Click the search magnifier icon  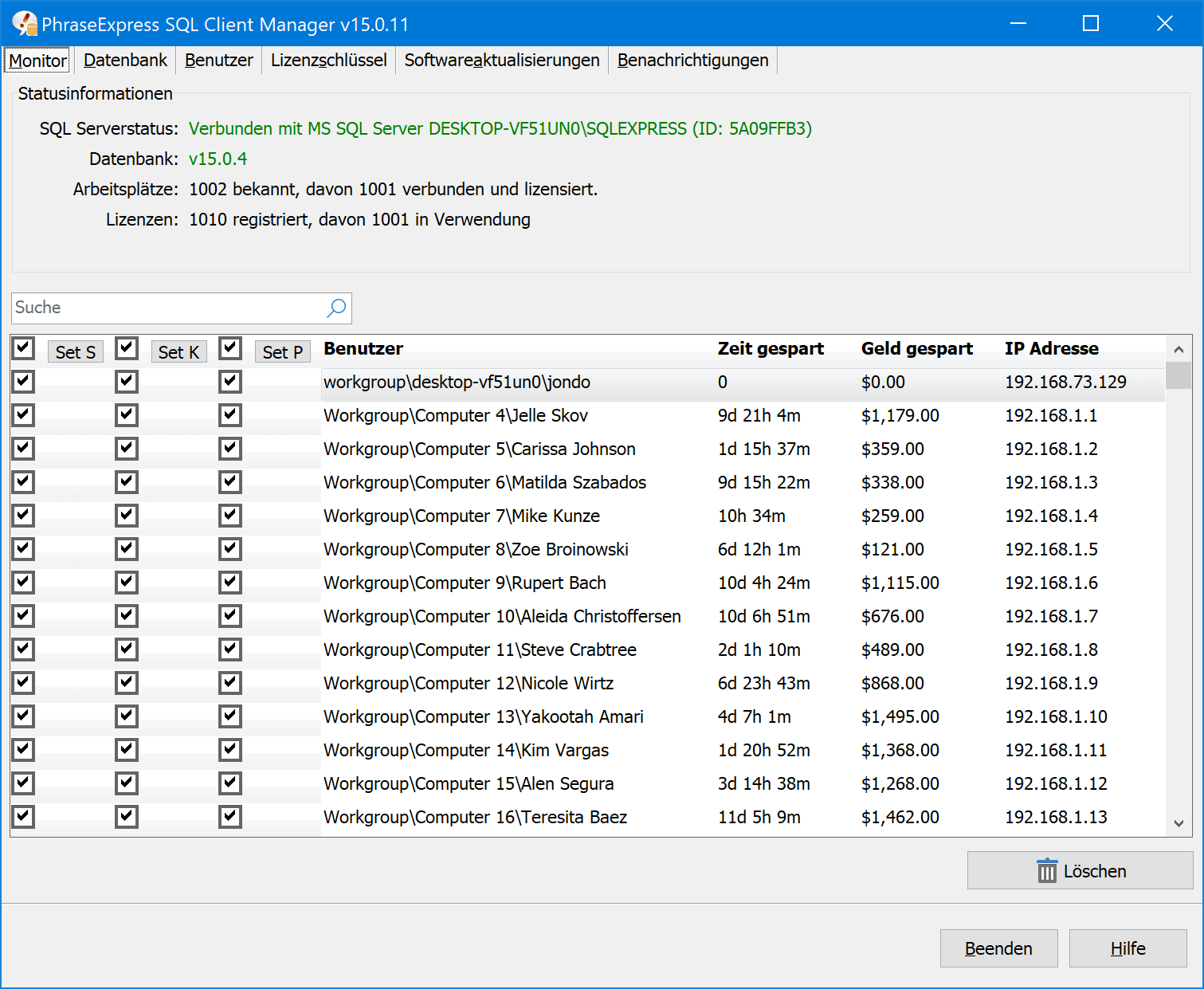pos(336,308)
